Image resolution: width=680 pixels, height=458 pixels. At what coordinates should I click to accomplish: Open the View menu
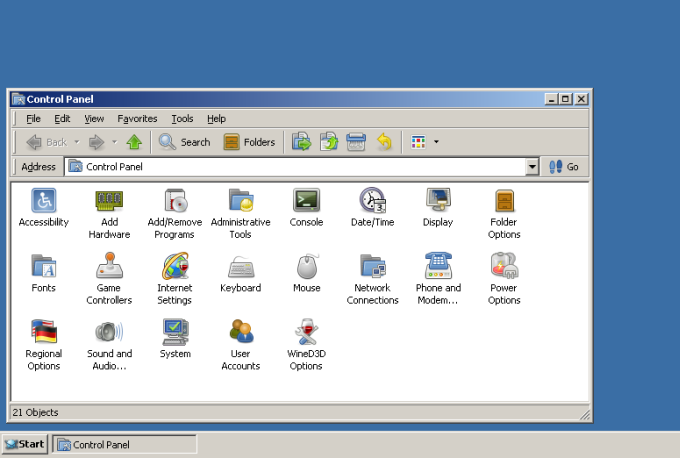[x=94, y=118]
